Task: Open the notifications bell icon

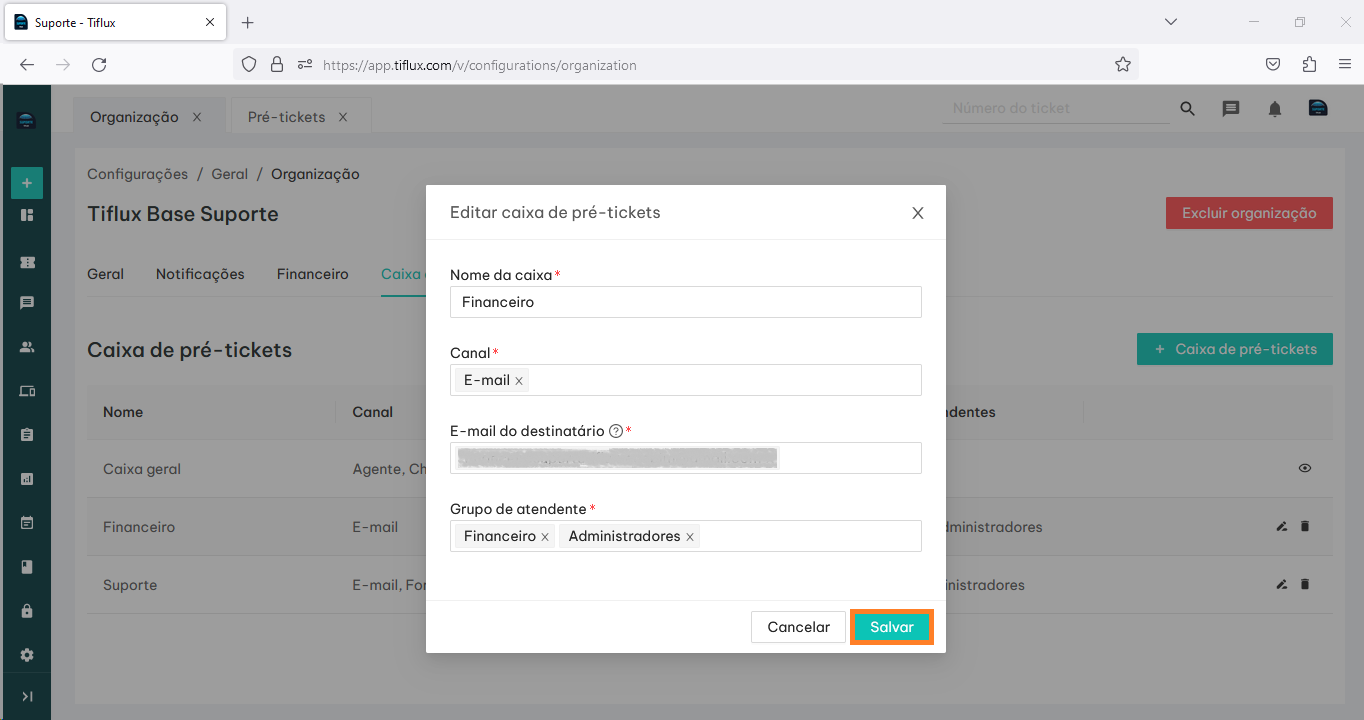Action: (1275, 109)
